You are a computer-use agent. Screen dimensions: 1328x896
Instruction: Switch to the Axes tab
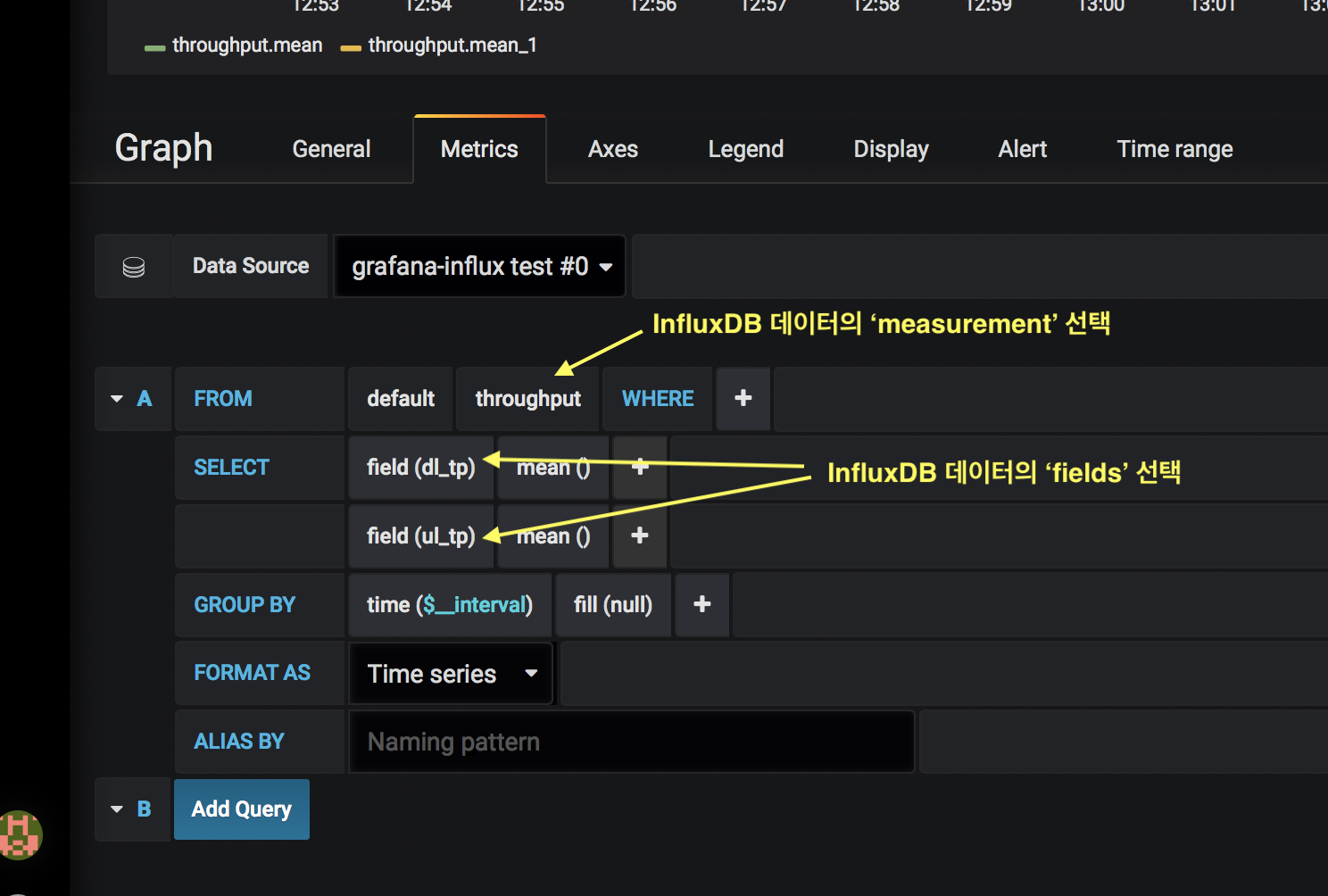pyautogui.click(x=613, y=149)
